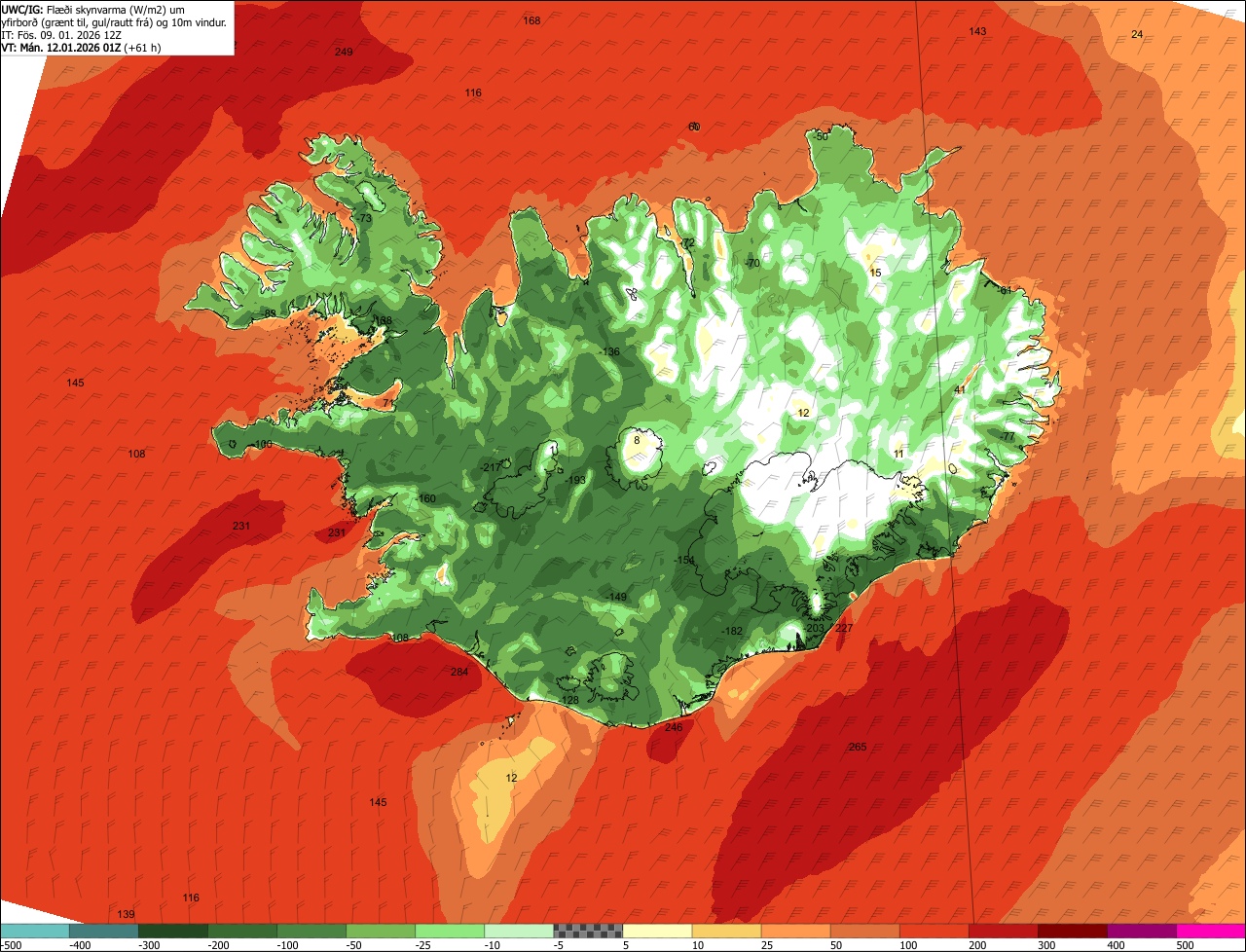
Task: Click the value 41 in east Iceland
Action: 960,389
